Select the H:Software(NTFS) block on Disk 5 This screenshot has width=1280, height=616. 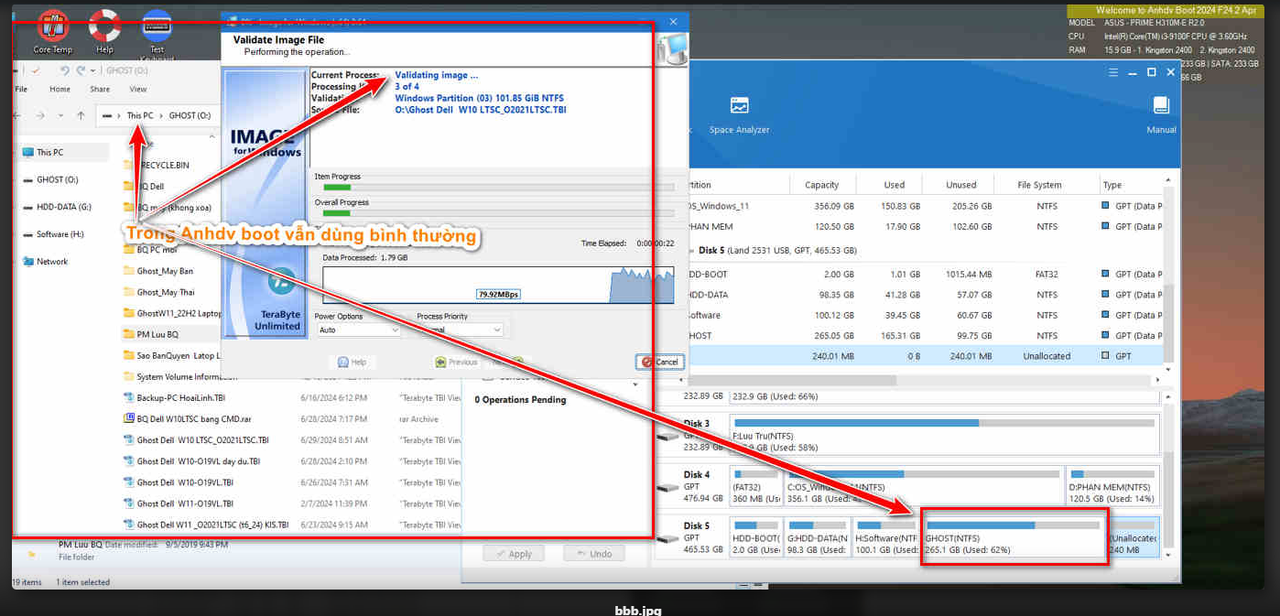pyautogui.click(x=884, y=536)
